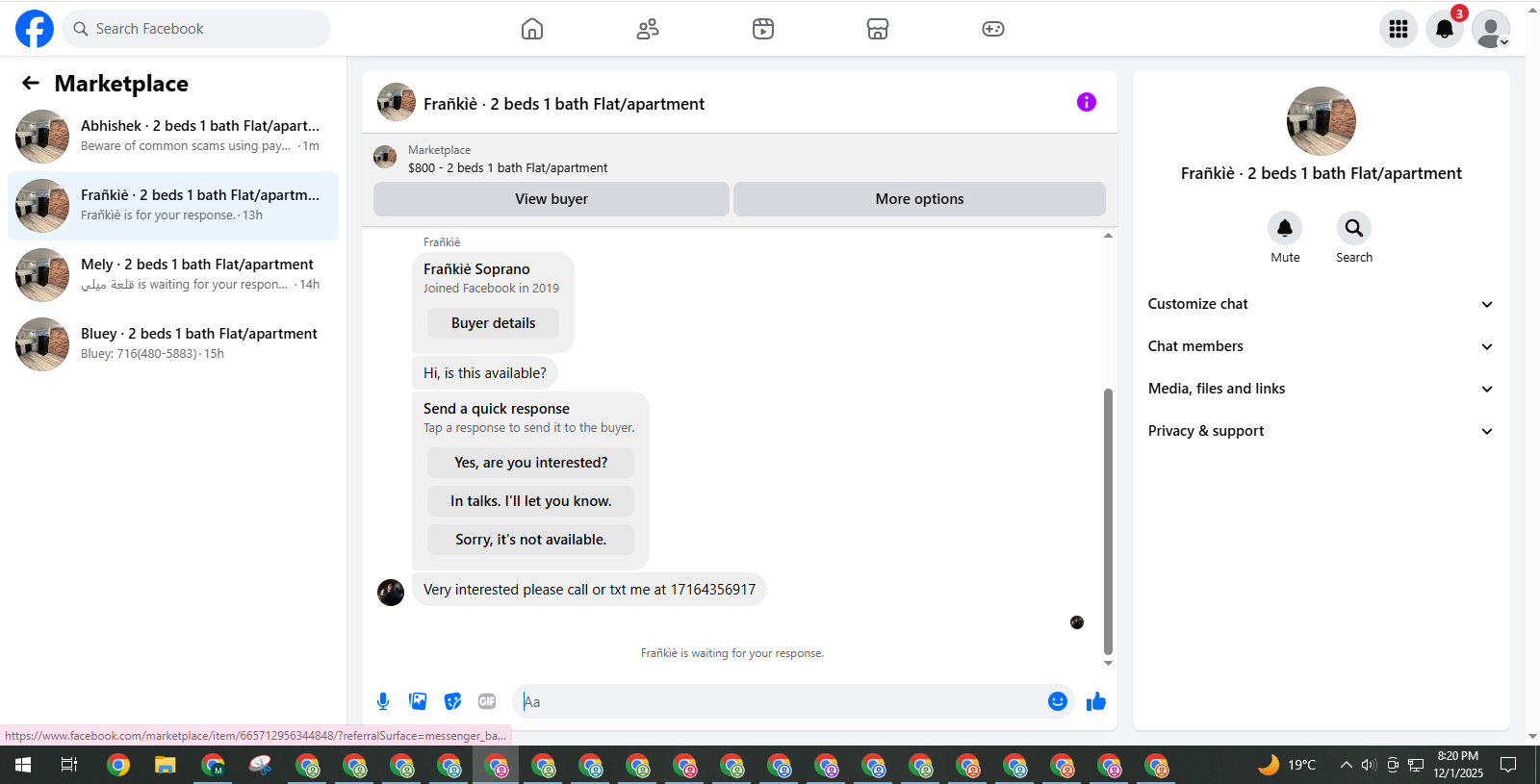The image size is (1540, 784).
Task: Send quick reply 'Yes, are you interested?'
Action: 531,463
